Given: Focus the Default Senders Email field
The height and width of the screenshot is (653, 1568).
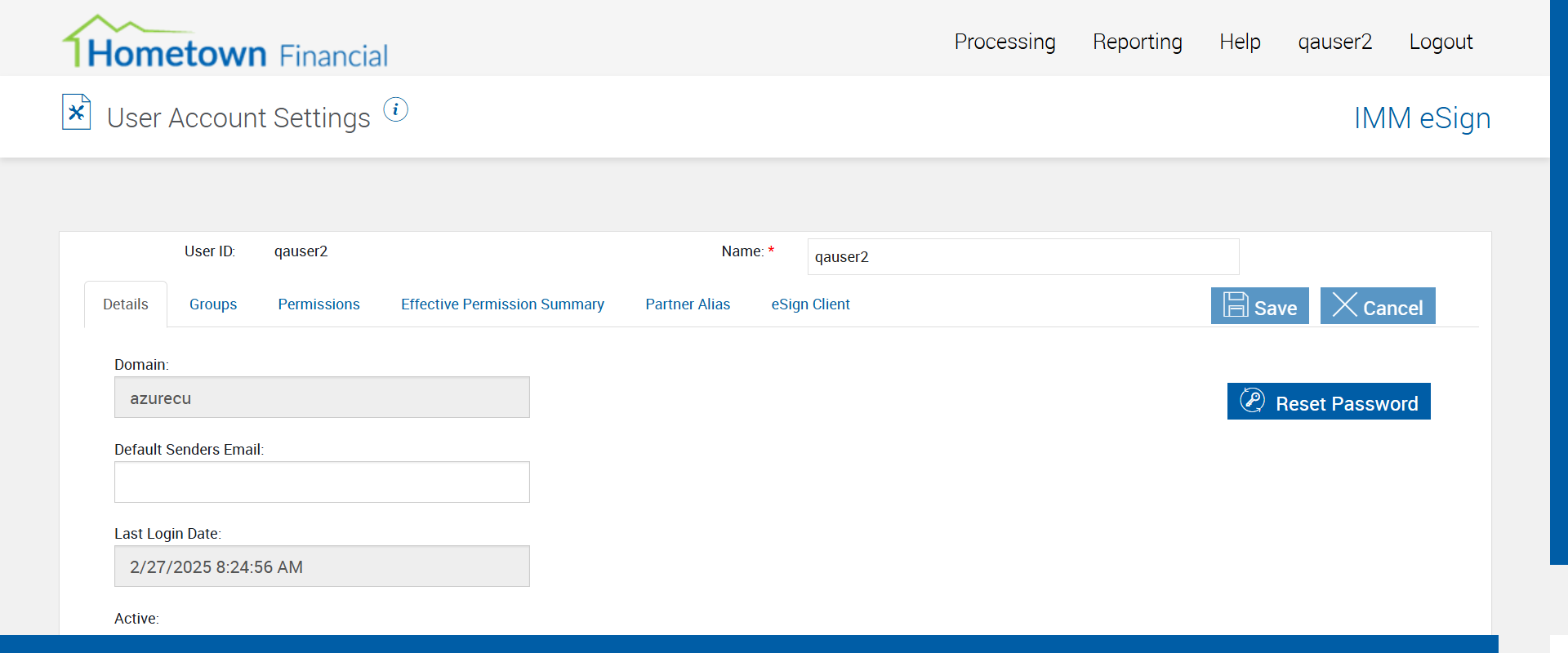Looking at the screenshot, I should point(322,482).
